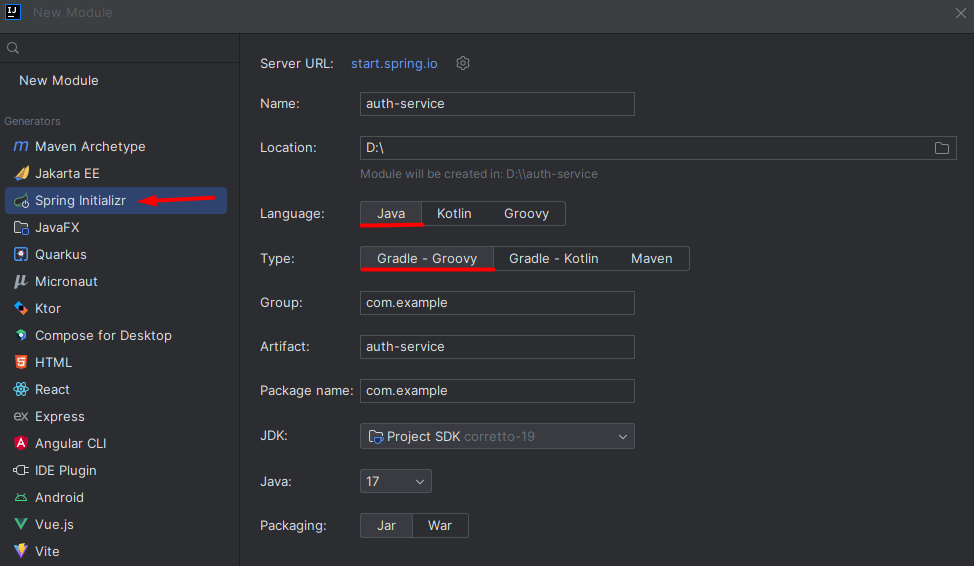Image resolution: width=974 pixels, height=566 pixels.
Task: Select the Quarkus generator icon
Action: pyautogui.click(x=20, y=255)
